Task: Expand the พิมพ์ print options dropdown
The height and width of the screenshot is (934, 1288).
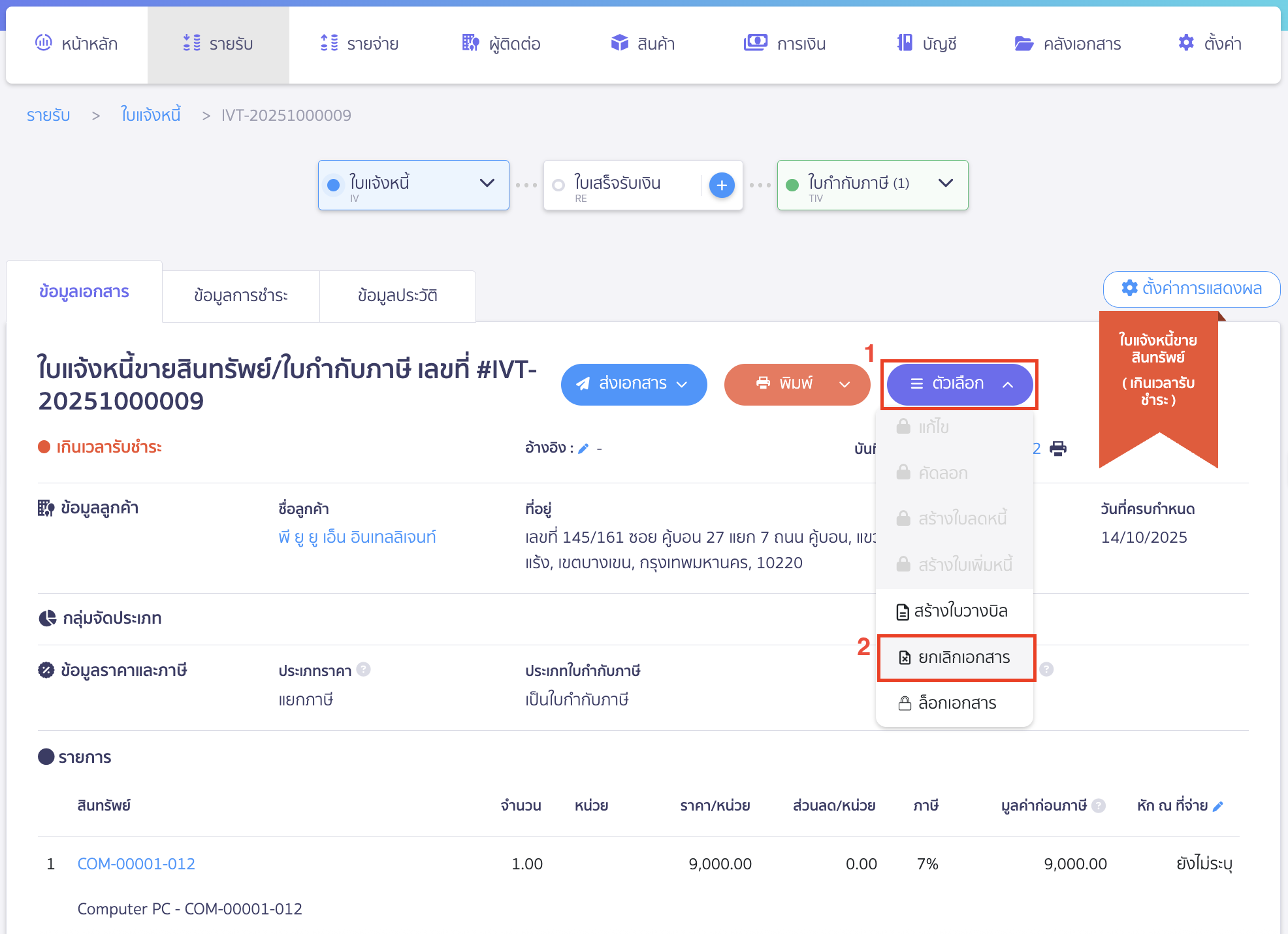Action: pyautogui.click(x=844, y=384)
